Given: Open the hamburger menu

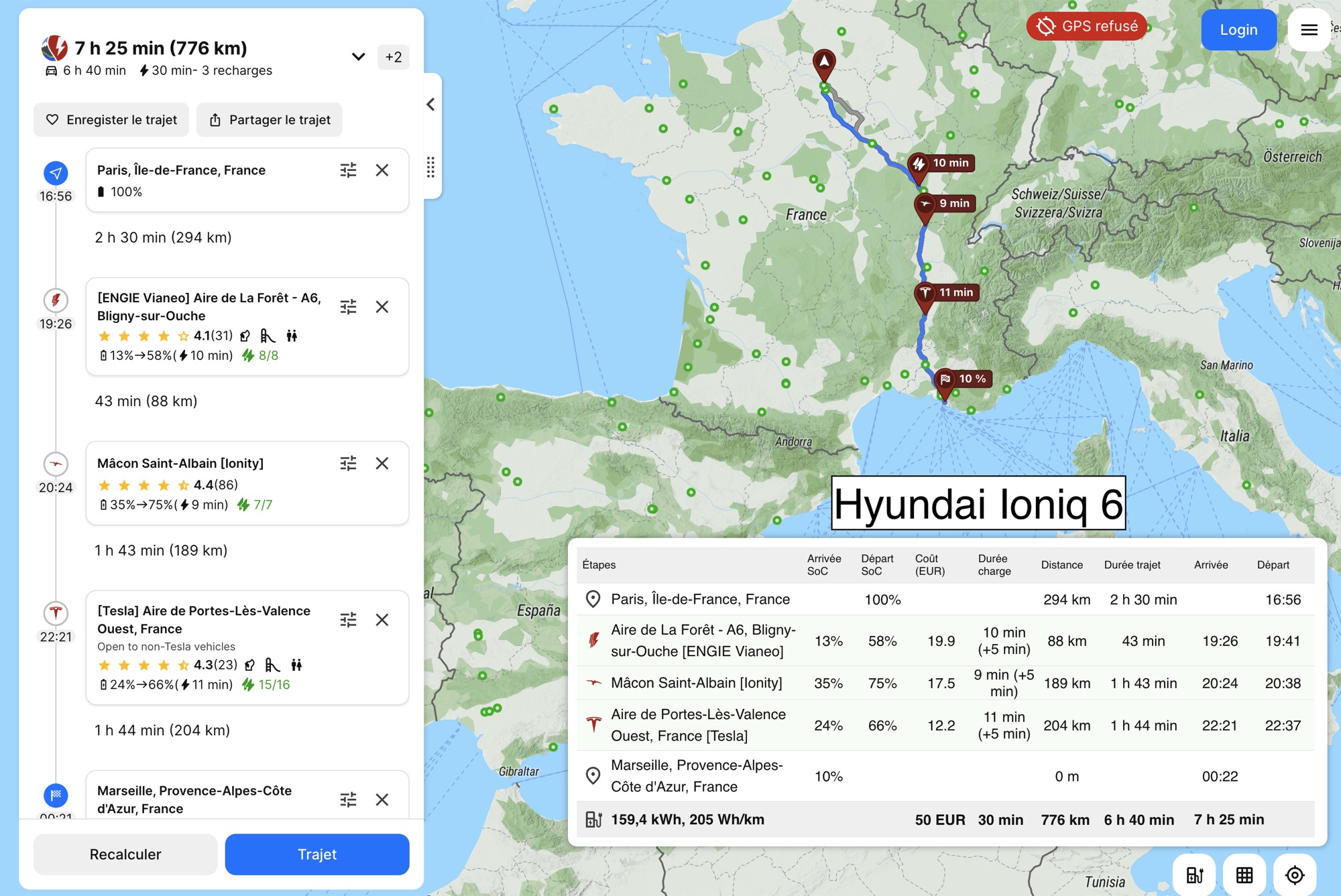Looking at the screenshot, I should (1309, 29).
